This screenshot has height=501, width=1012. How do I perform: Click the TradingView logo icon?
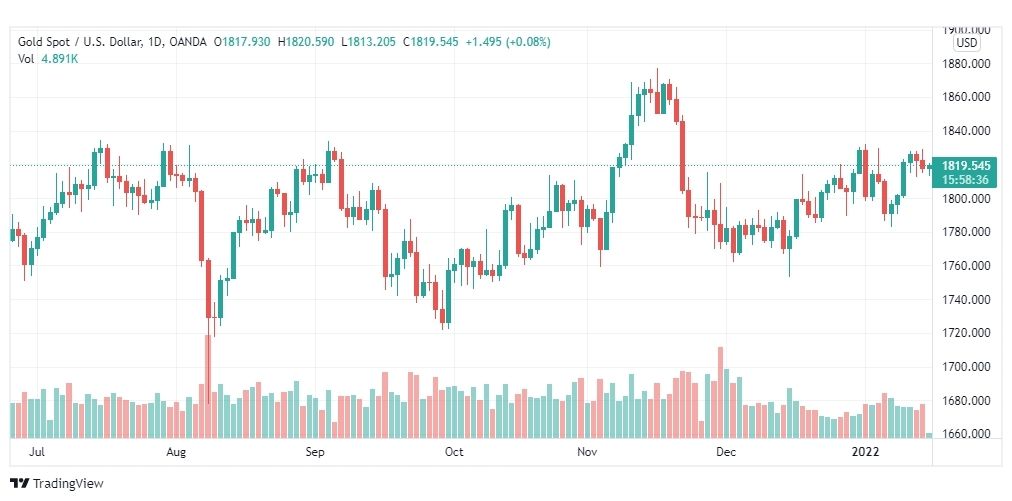pos(20,483)
